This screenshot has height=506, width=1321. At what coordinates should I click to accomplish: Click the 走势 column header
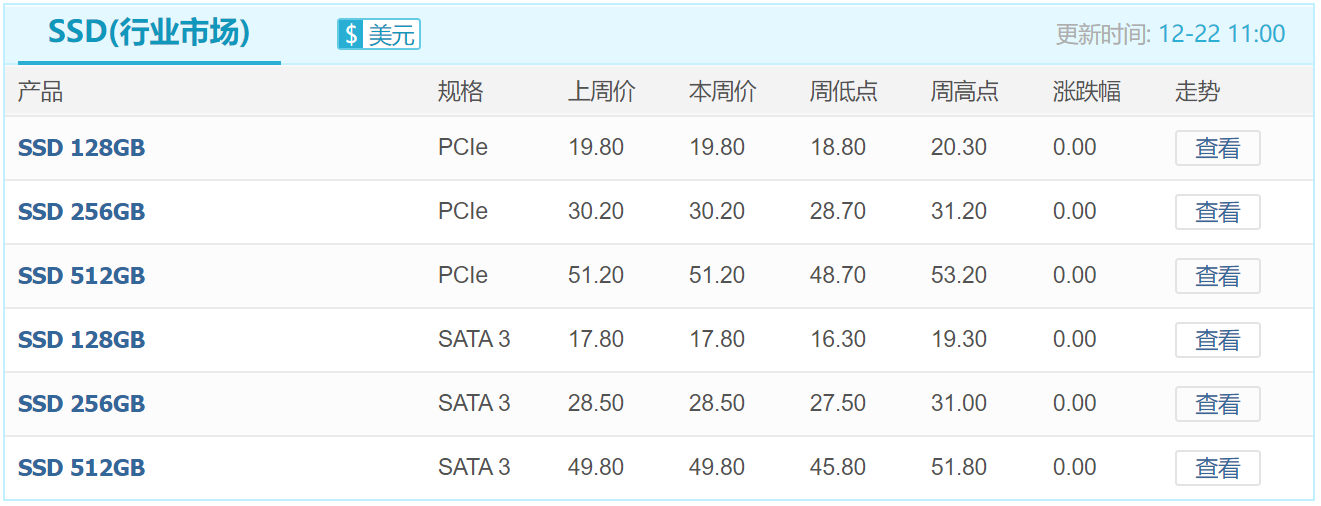click(1198, 92)
